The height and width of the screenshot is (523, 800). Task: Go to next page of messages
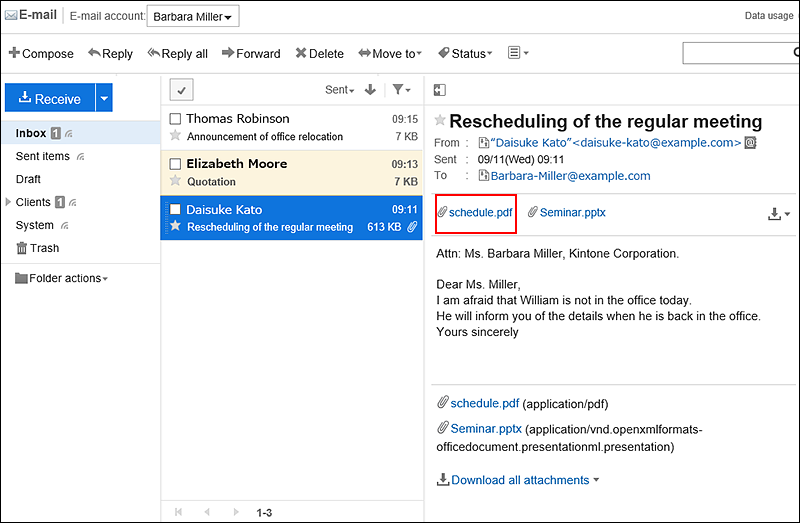coord(235,512)
